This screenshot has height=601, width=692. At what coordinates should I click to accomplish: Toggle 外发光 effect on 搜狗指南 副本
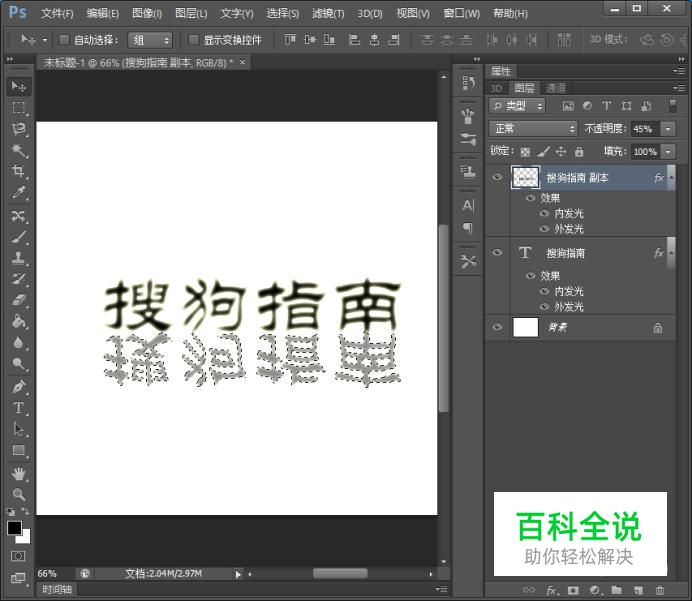(x=545, y=229)
